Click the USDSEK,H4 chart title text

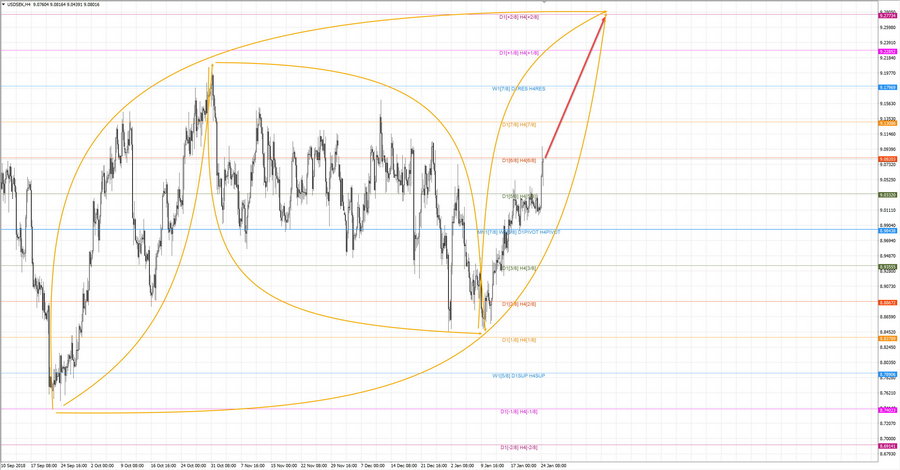(17, 5)
